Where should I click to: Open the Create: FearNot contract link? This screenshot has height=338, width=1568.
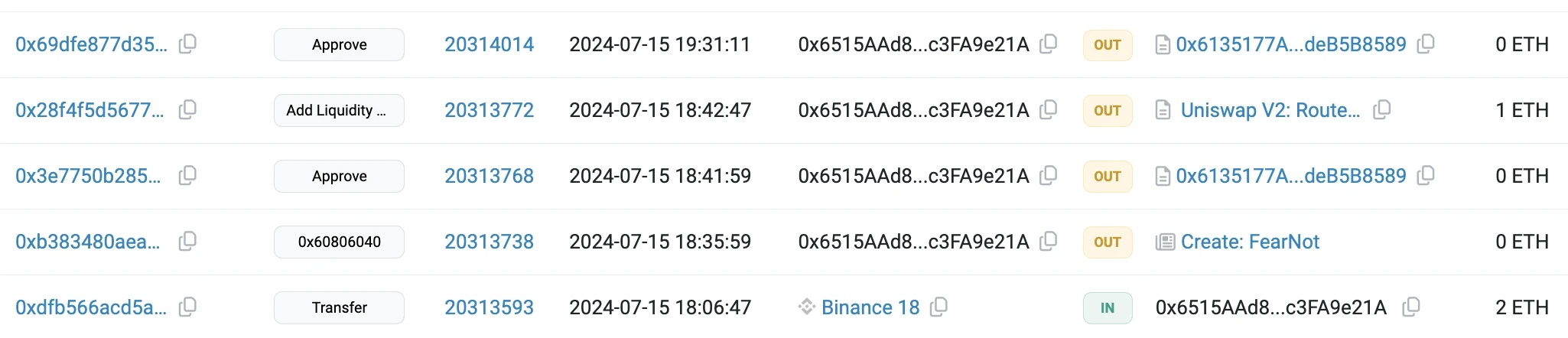tap(1250, 242)
